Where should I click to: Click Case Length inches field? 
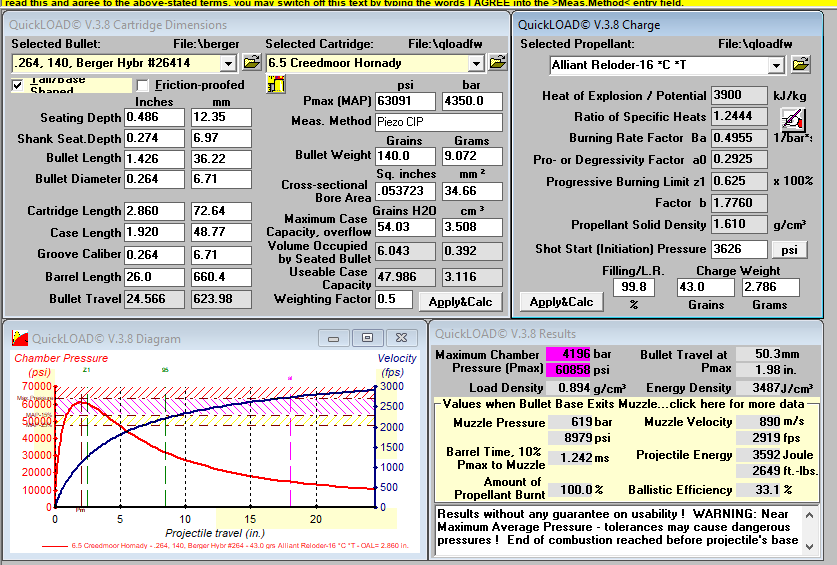(154, 233)
